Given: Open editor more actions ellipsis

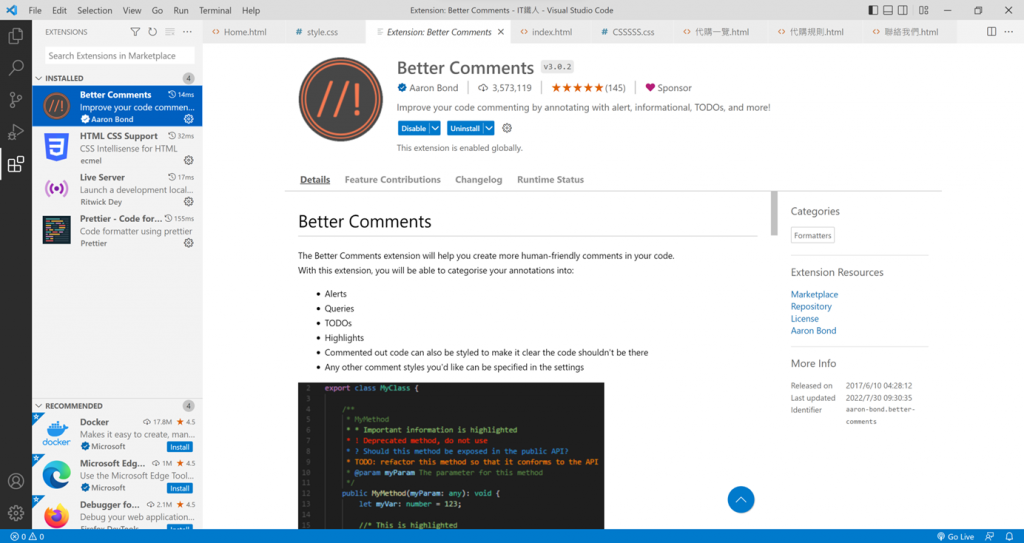Looking at the screenshot, I should [x=1010, y=31].
